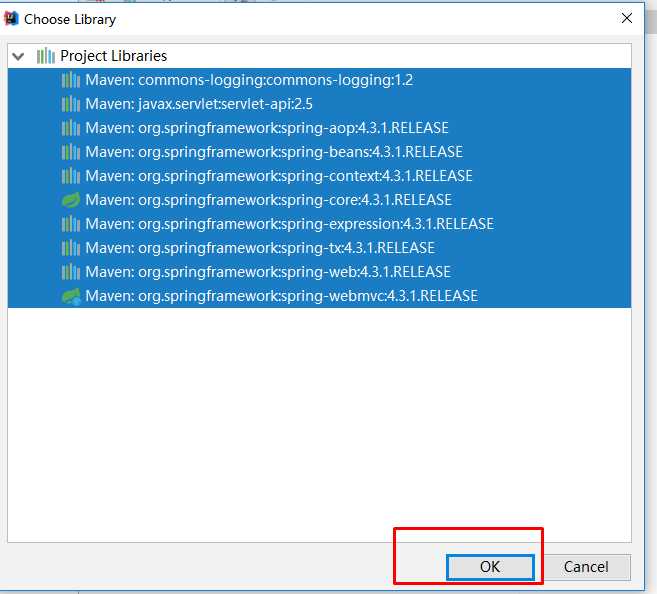Click the commons-logging library icon
This screenshot has height=594, width=657.
71,80
